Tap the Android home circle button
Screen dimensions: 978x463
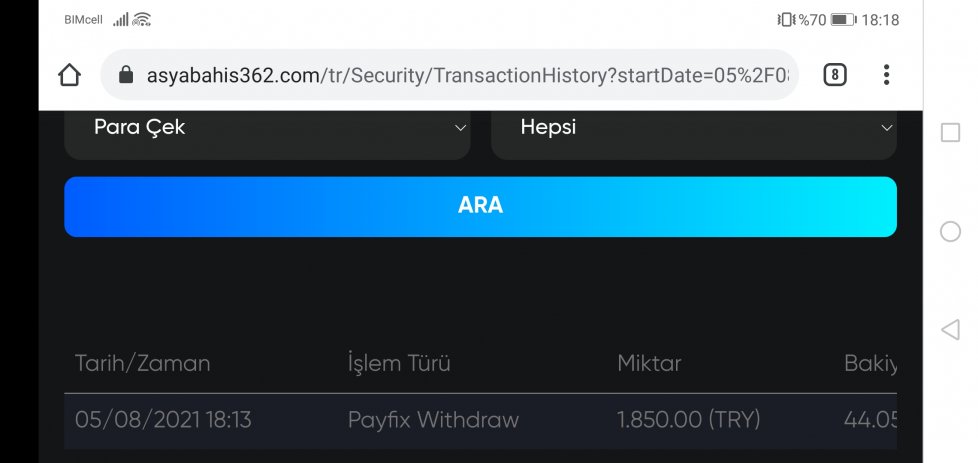click(x=950, y=232)
